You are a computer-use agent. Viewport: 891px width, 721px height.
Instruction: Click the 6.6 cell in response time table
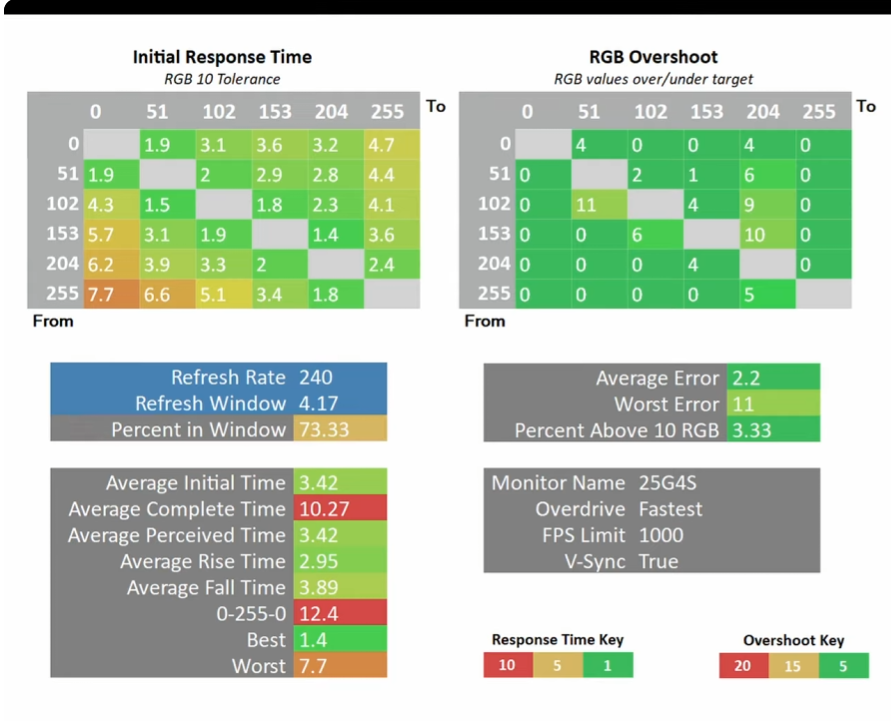click(168, 294)
